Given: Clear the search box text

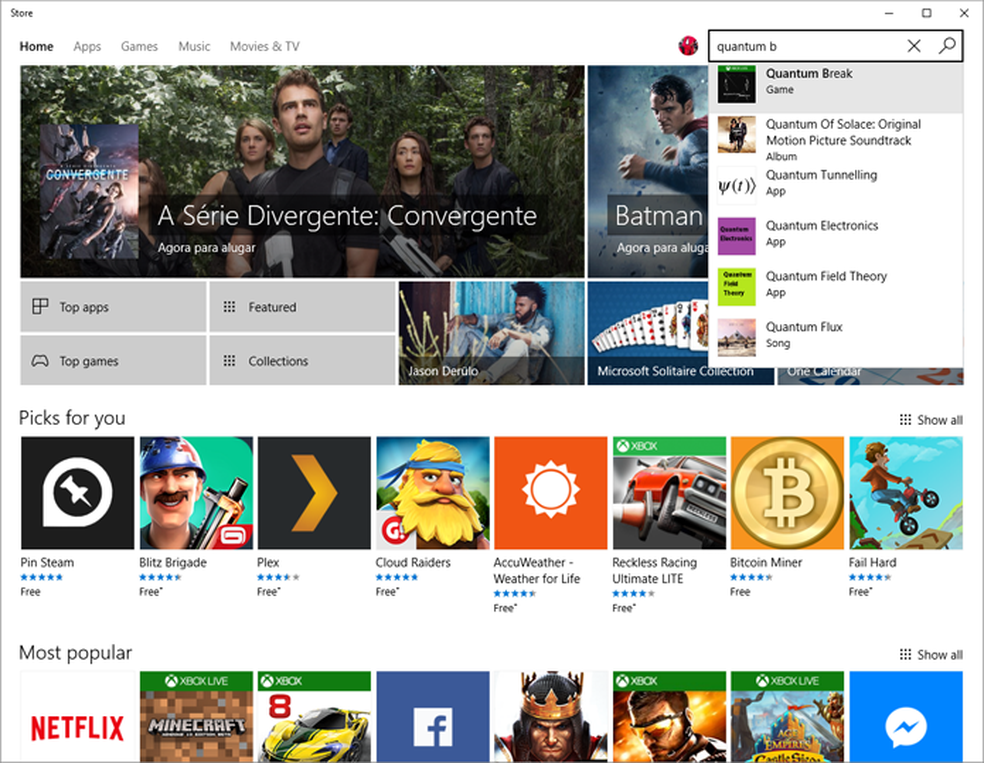Looking at the screenshot, I should (914, 46).
